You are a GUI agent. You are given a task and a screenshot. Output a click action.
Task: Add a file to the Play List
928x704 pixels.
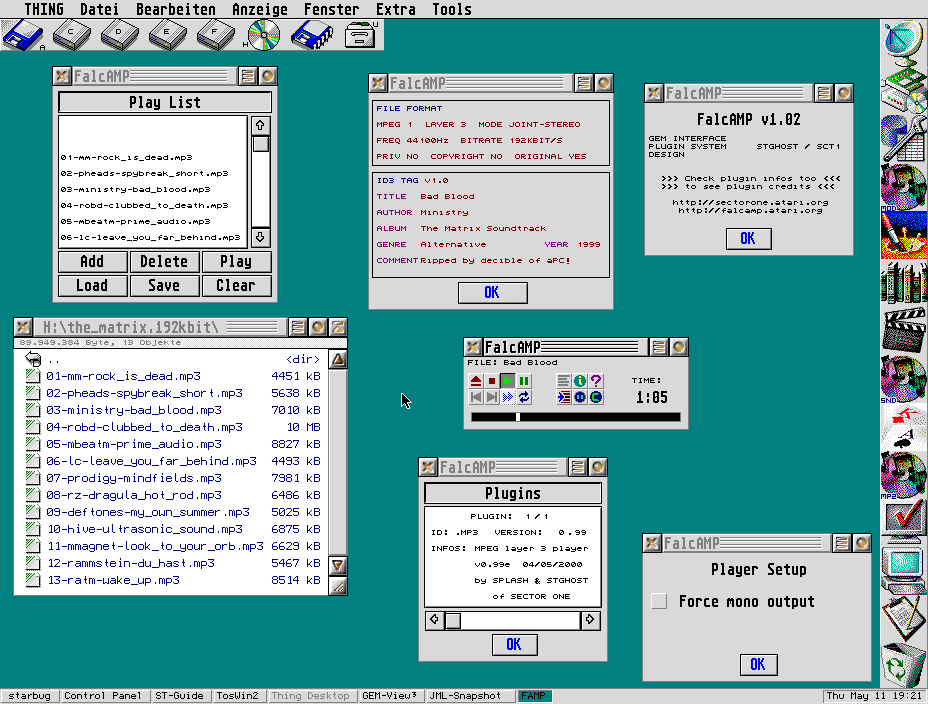[x=92, y=261]
